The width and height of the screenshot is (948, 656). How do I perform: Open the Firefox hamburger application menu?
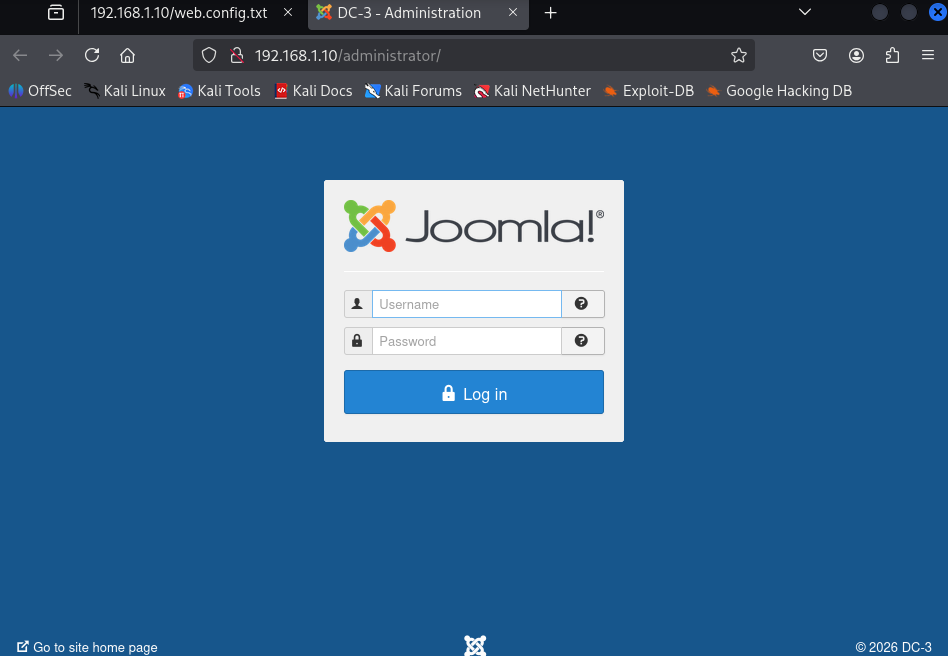pos(928,56)
